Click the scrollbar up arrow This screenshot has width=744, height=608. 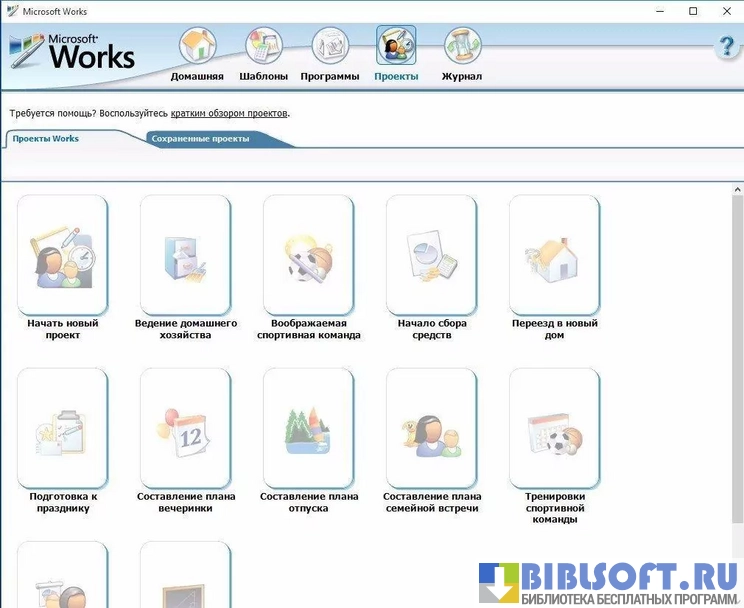[x=737, y=190]
